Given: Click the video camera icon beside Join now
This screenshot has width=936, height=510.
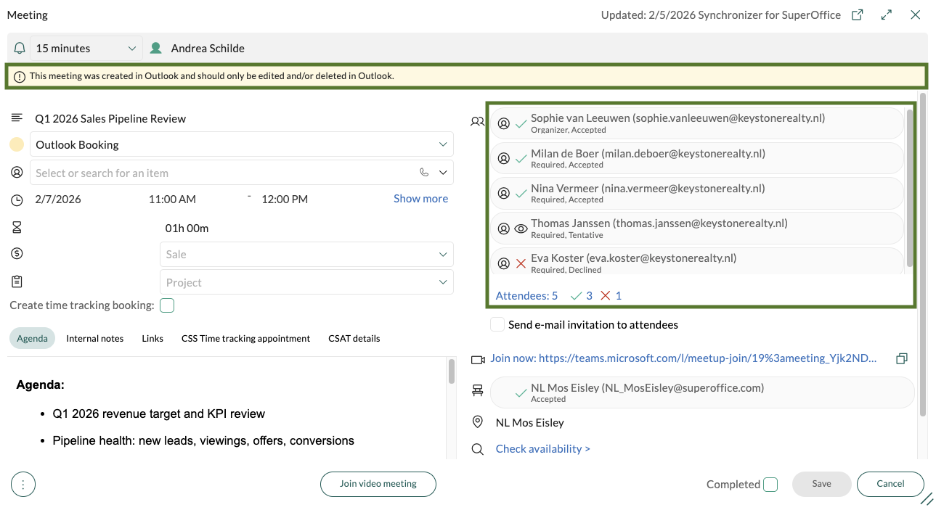Looking at the screenshot, I should pyautogui.click(x=478, y=358).
